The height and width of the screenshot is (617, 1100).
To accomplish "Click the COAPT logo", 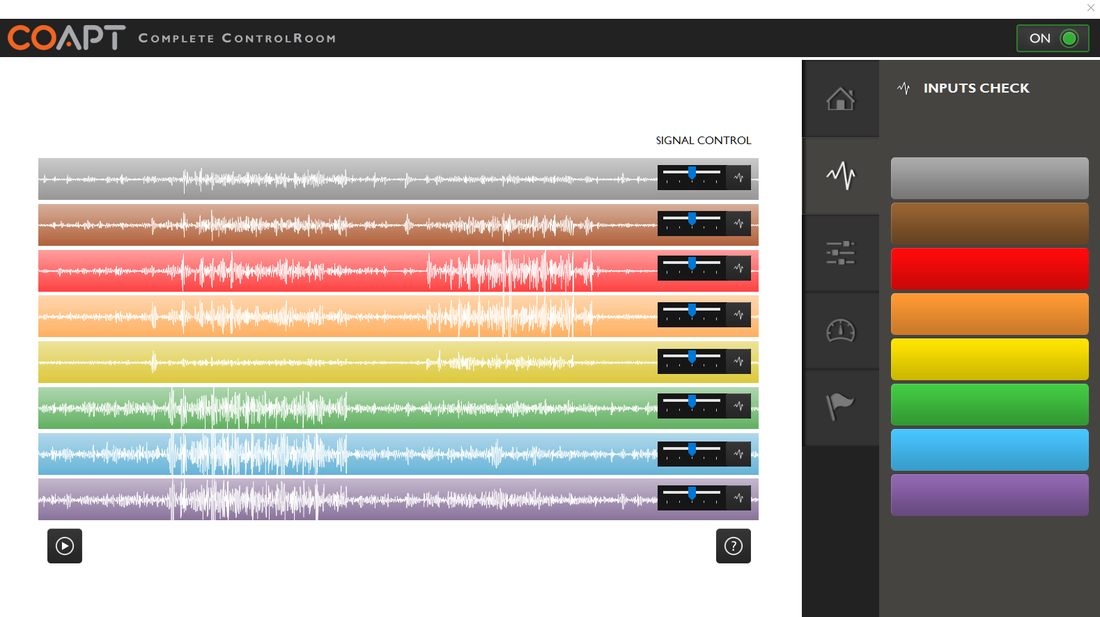I will coord(66,38).
